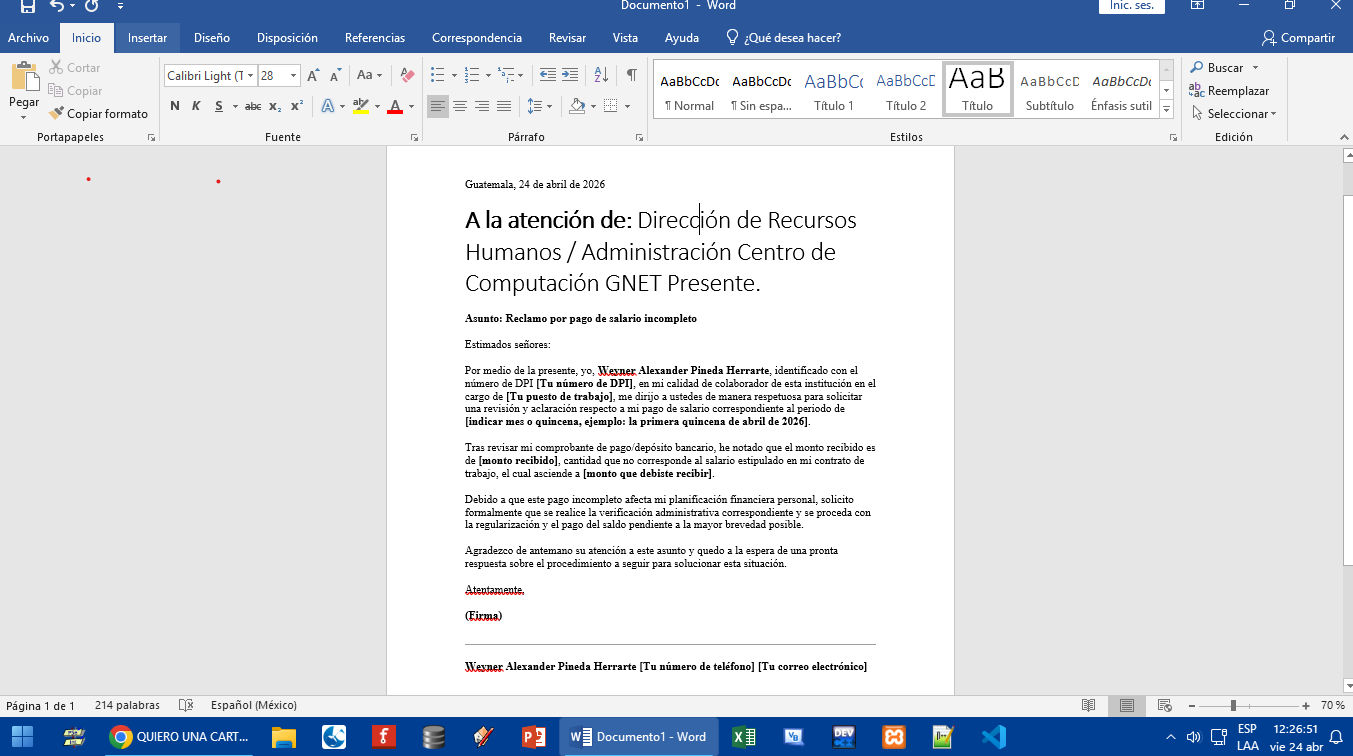The width and height of the screenshot is (1353, 756).
Task: Increase font size with grow icon
Action: click(313, 75)
